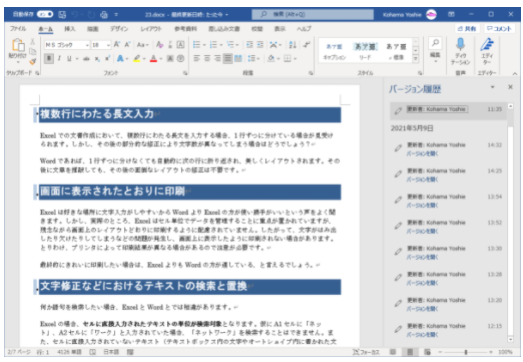
Task: Click the Undo arrow in title bar
Action: coord(75,14)
